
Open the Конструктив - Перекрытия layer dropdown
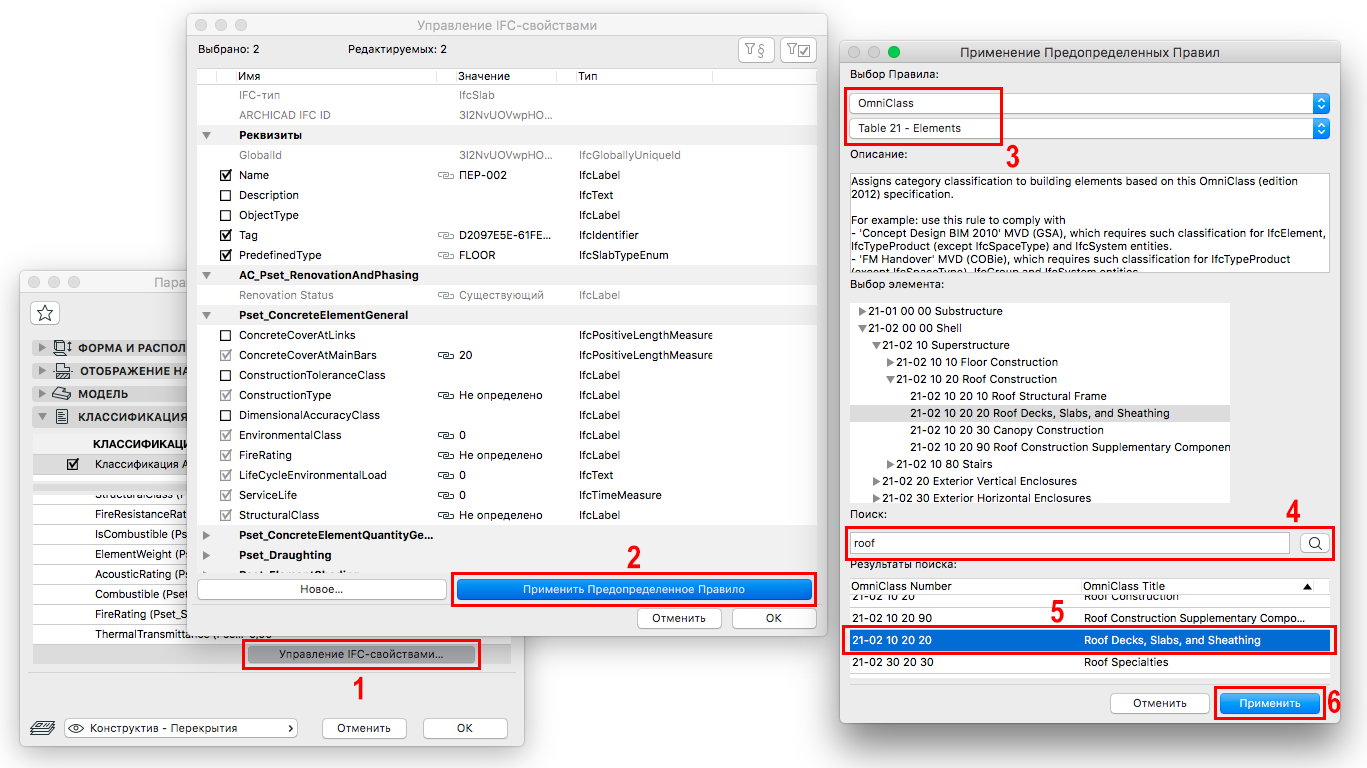(x=181, y=728)
